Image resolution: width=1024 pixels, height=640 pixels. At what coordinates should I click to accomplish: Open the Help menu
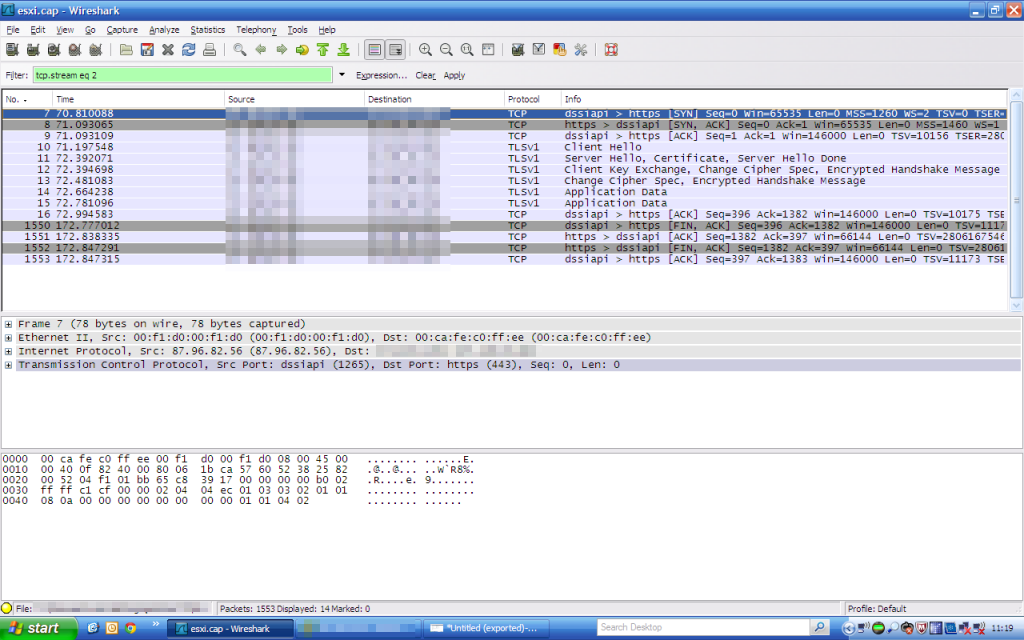coord(327,29)
